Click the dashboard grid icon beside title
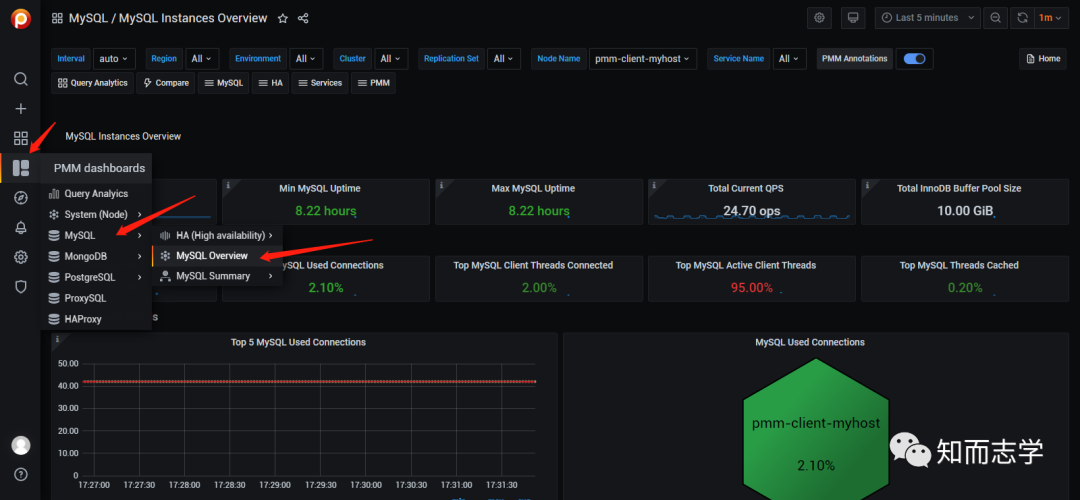The width and height of the screenshot is (1080, 500). click(58, 19)
